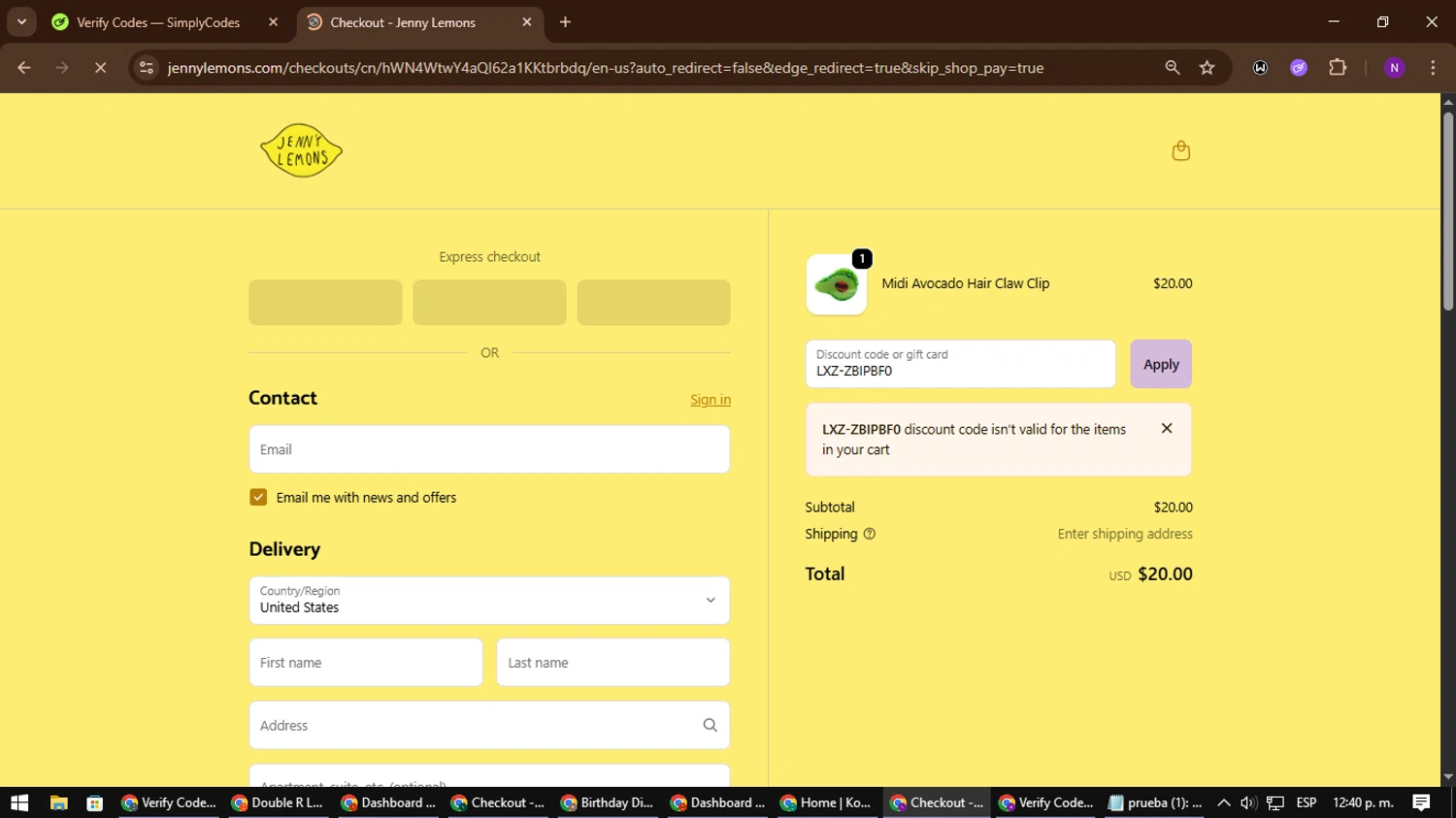Click the Sign in link
Viewport: 1456px width, 818px height.
point(711,400)
